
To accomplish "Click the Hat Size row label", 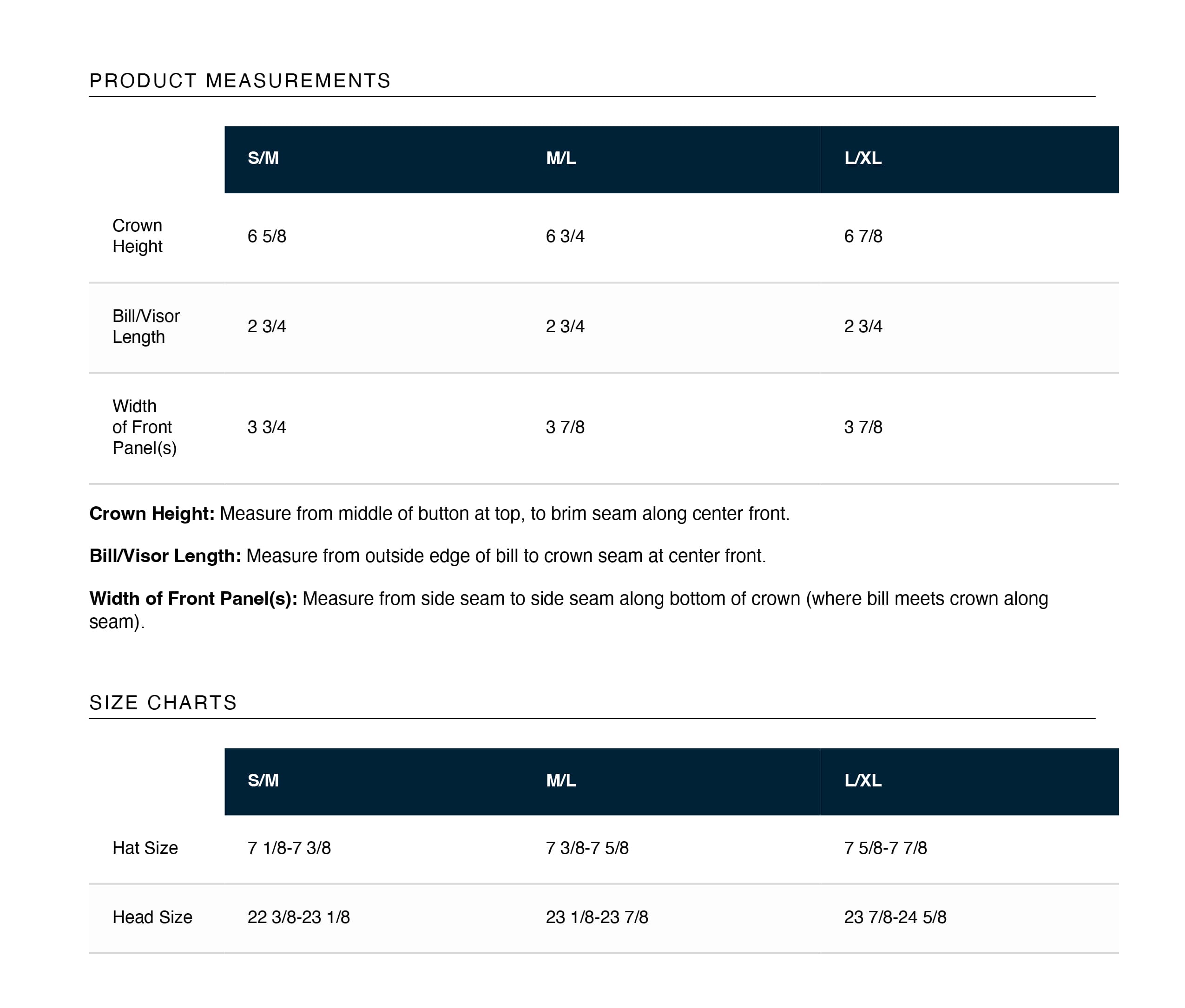I will click(145, 847).
